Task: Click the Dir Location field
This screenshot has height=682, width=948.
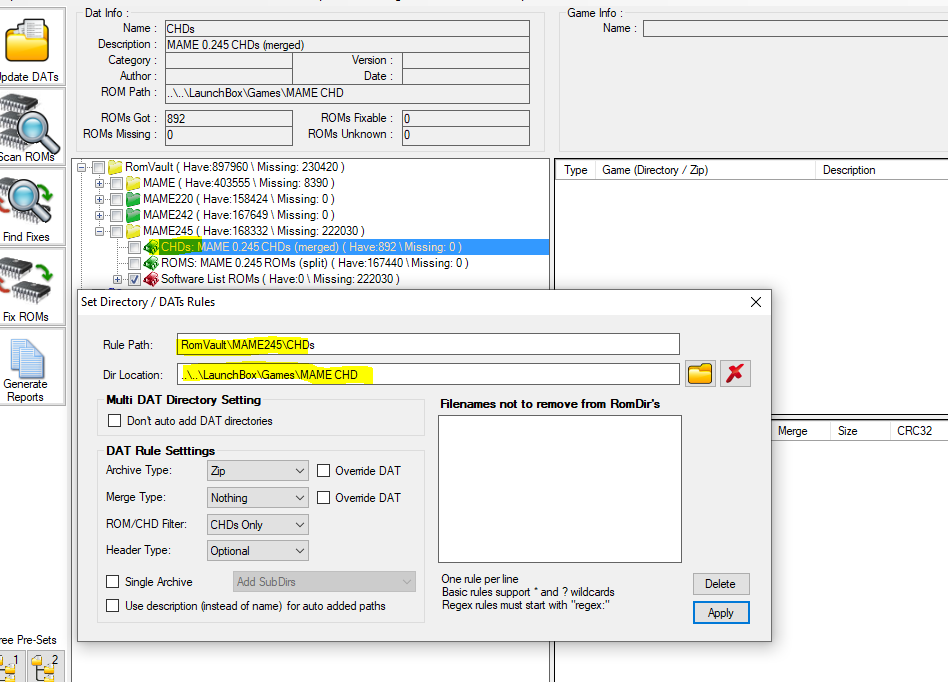Action: pyautogui.click(x=428, y=374)
